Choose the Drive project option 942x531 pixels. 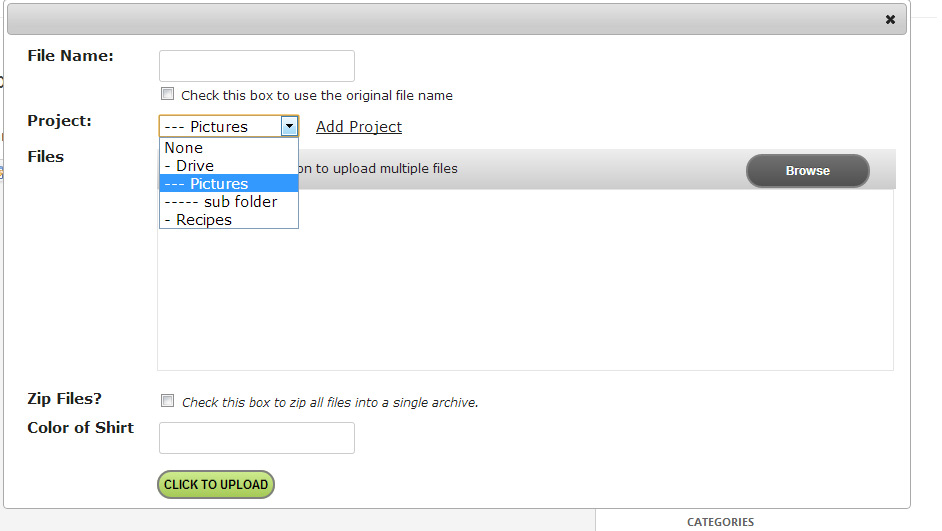point(228,166)
